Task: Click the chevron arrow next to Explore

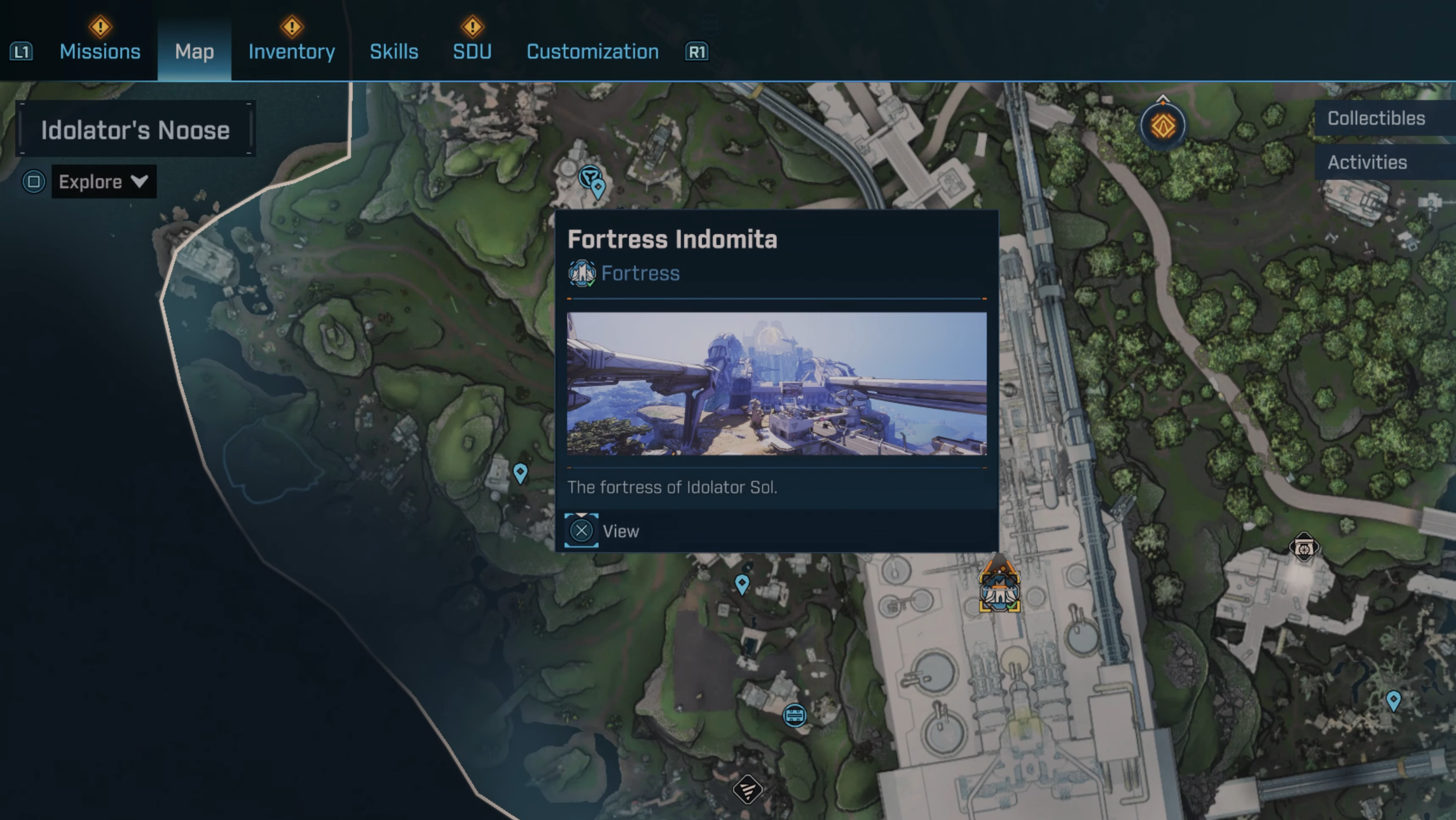Action: pyautogui.click(x=139, y=182)
